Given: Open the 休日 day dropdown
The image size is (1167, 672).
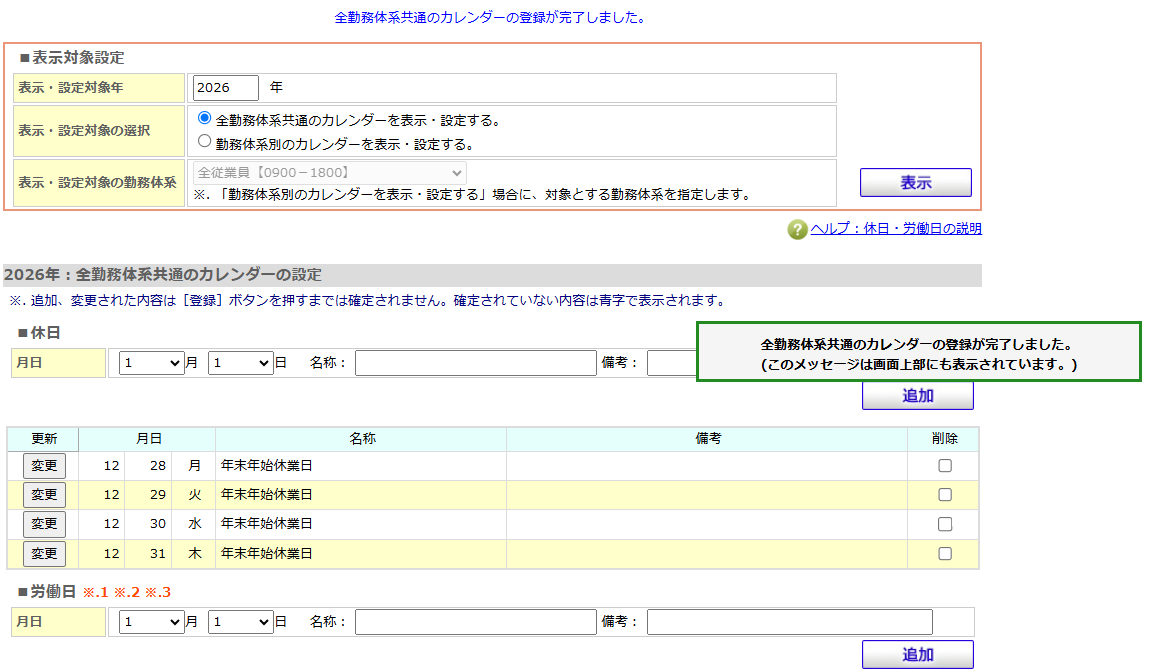Looking at the screenshot, I should coord(240,363).
